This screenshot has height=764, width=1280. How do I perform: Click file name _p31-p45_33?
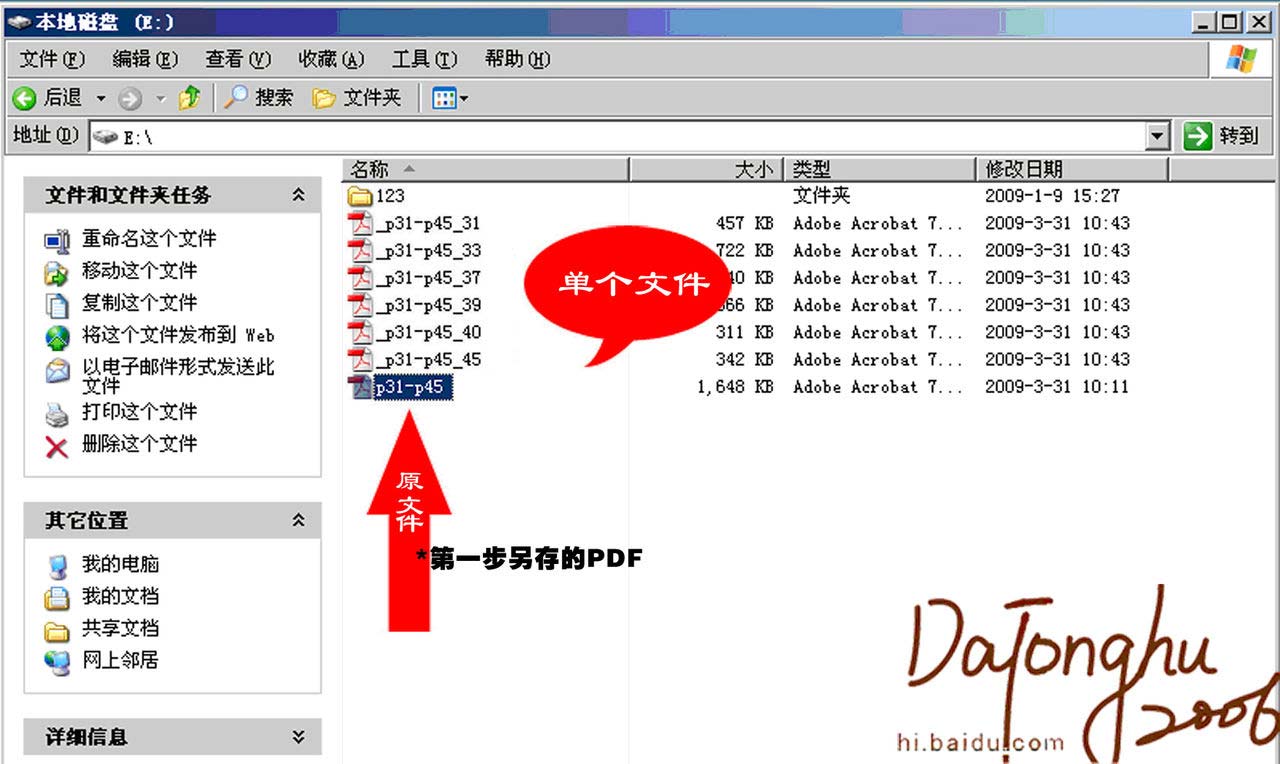point(428,250)
